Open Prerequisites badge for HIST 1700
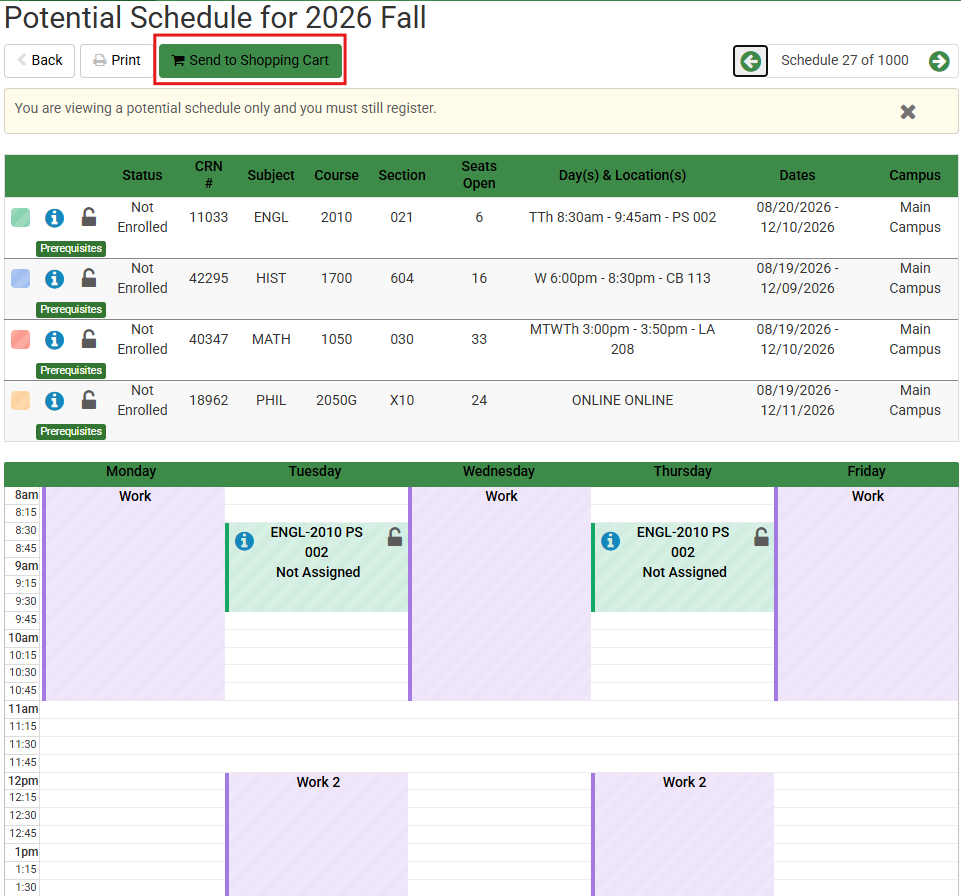Screen dimensions: 961x896 (x=71, y=309)
